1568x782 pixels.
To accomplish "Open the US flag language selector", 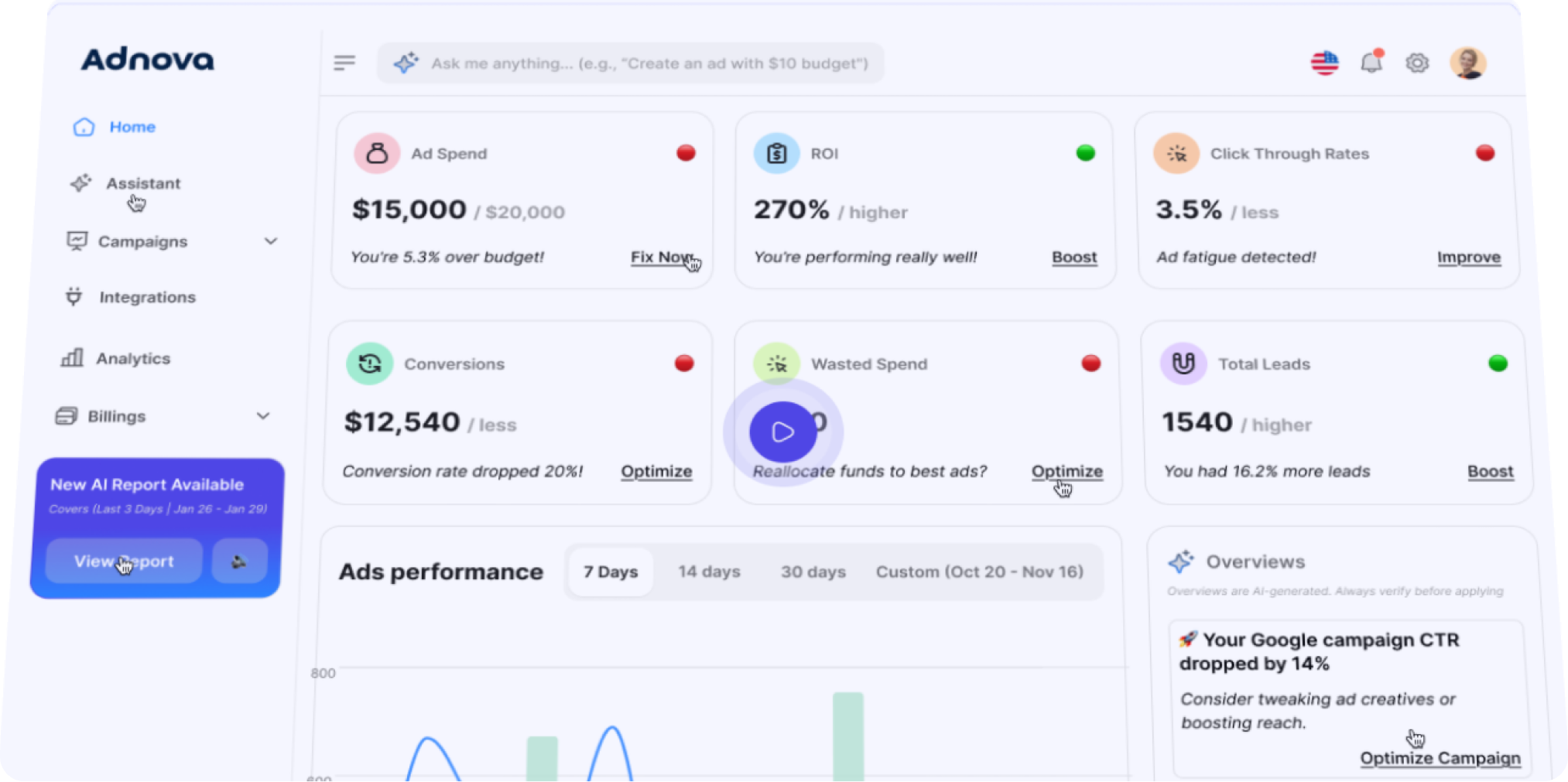I will click(x=1324, y=63).
